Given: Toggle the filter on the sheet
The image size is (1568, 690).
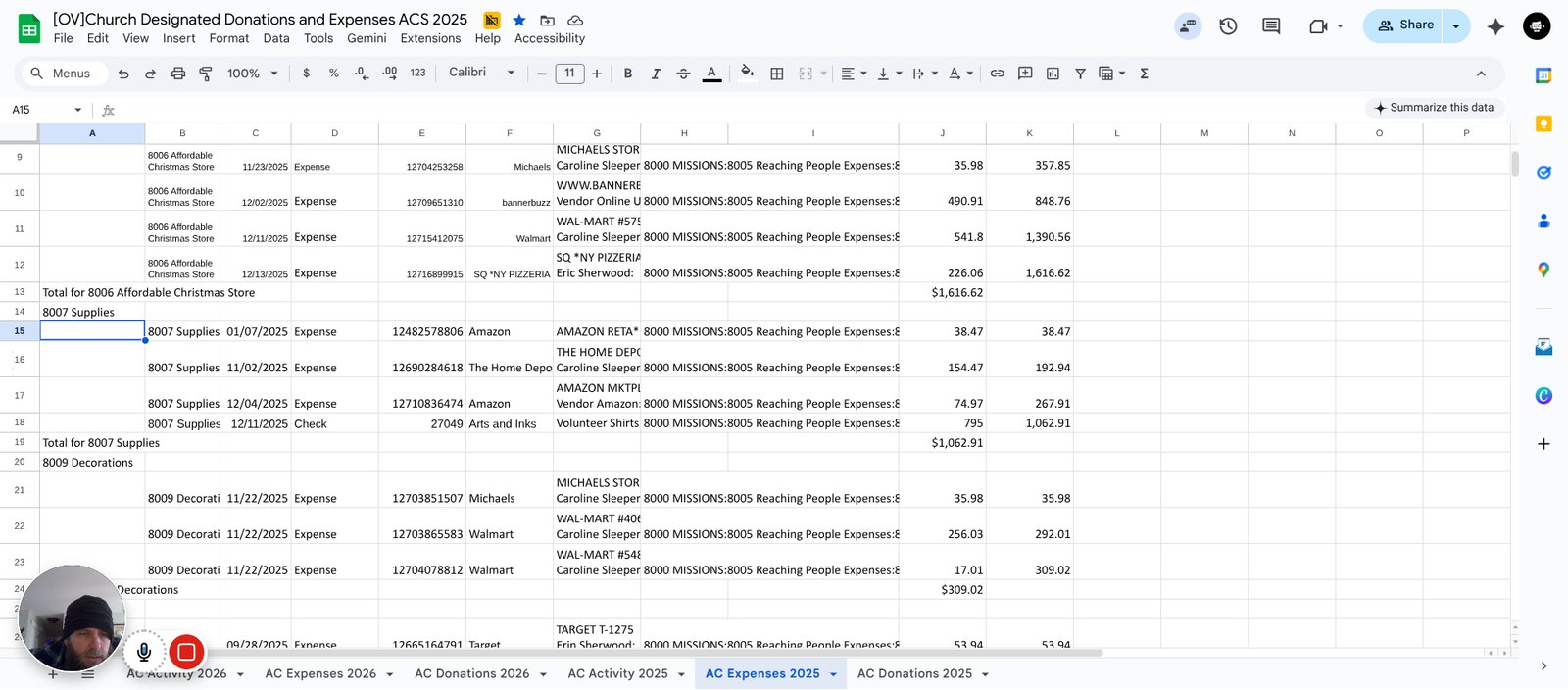Looking at the screenshot, I should point(1080,74).
